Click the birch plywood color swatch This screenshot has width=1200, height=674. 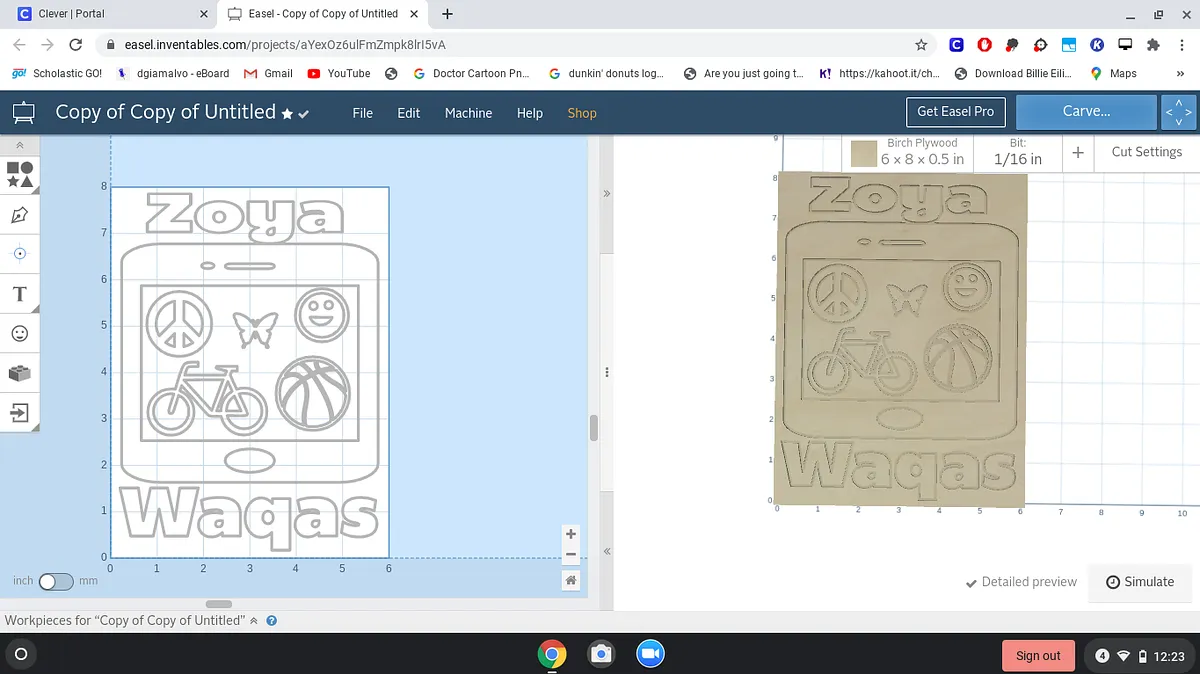coord(863,153)
